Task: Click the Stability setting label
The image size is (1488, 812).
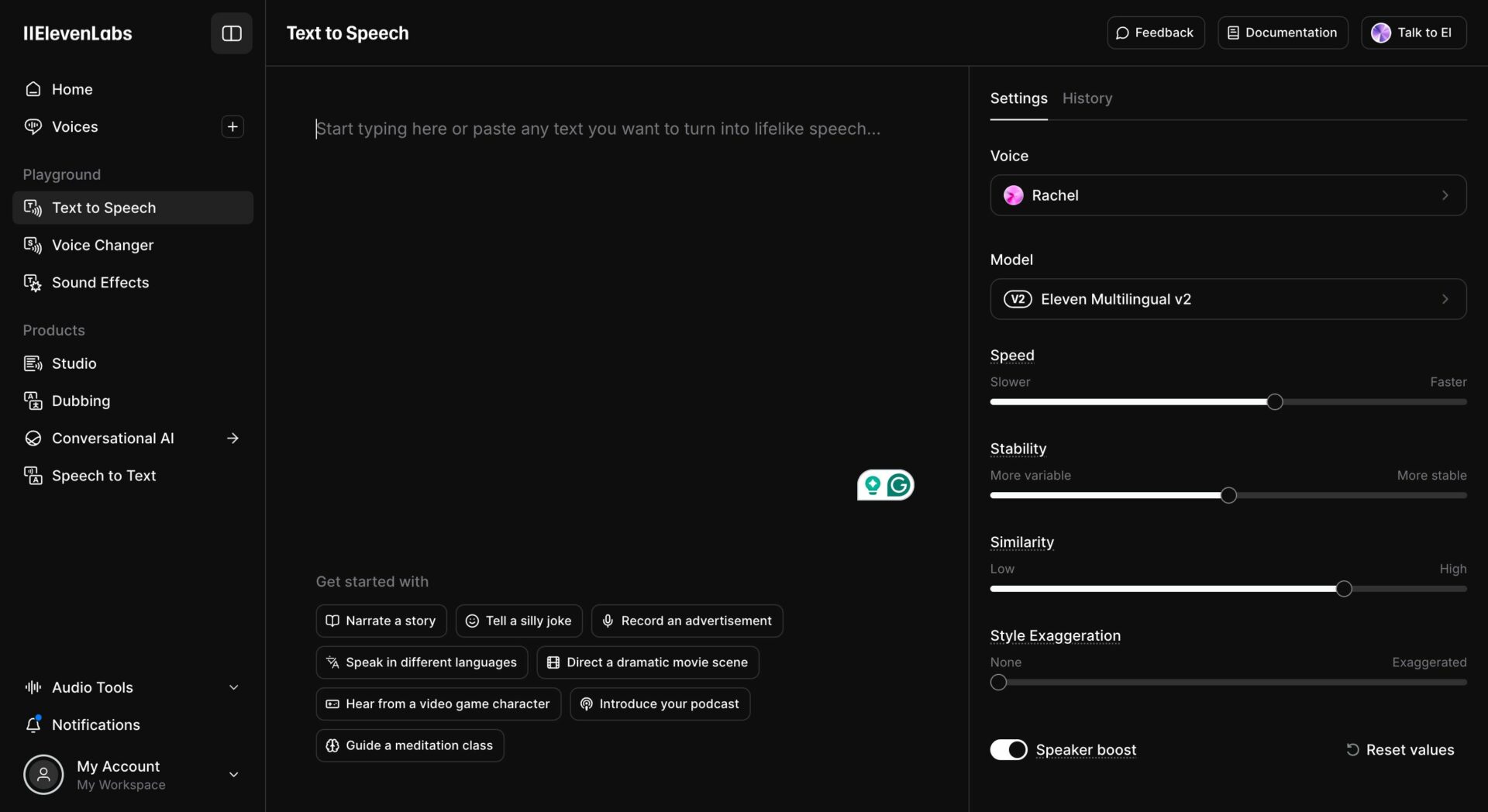Action: 1018,449
